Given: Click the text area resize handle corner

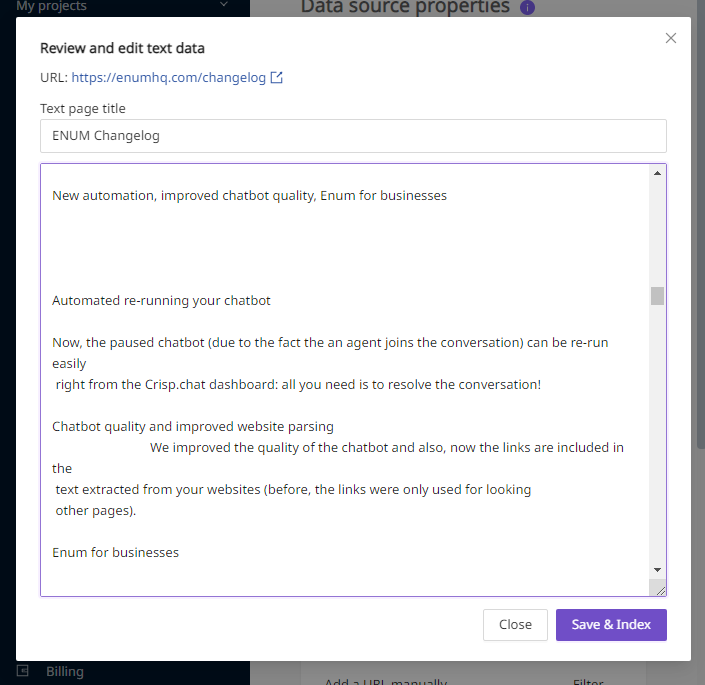Looking at the screenshot, I should coord(660,591).
